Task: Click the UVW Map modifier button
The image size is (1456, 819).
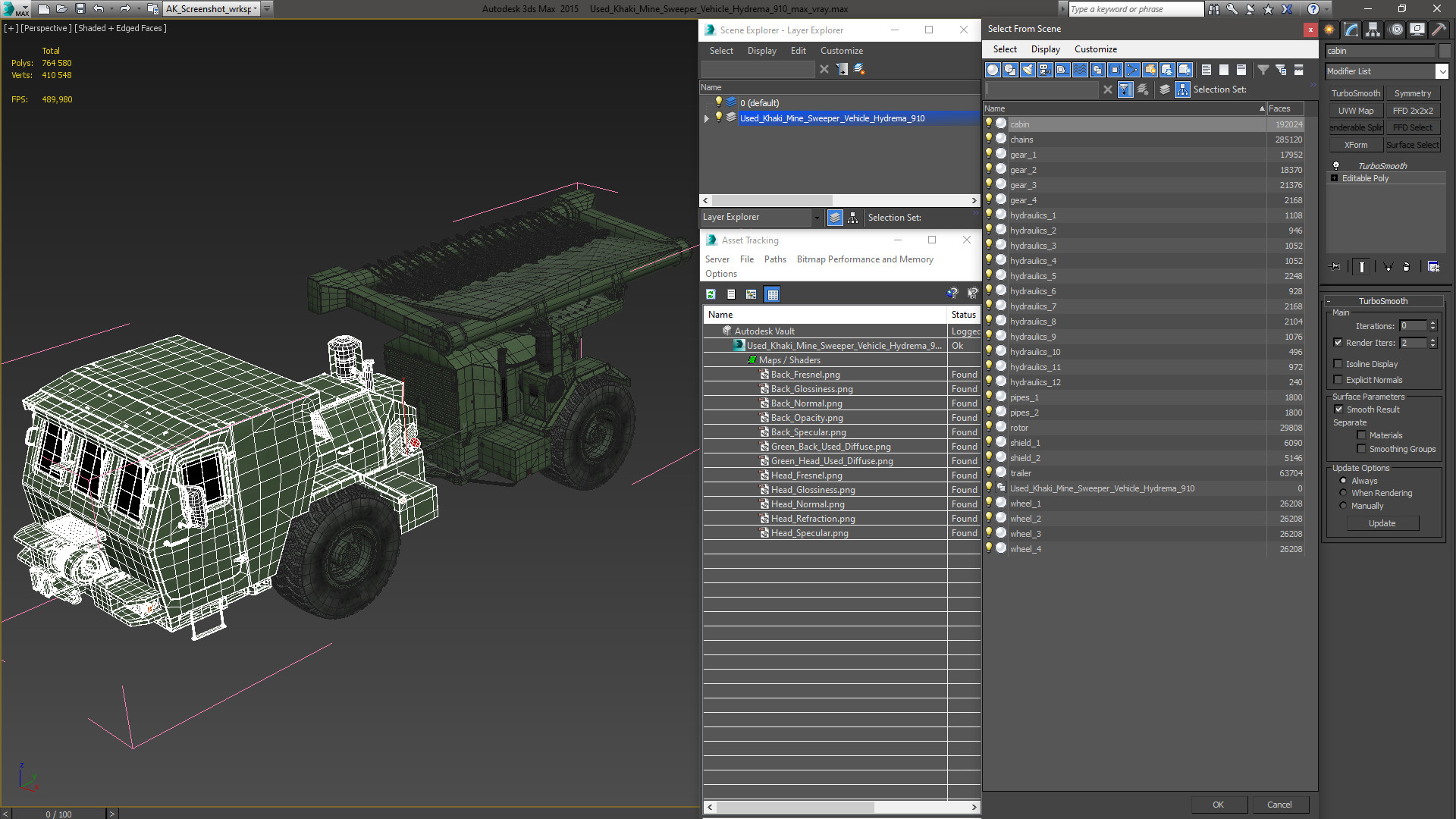Action: click(1356, 111)
